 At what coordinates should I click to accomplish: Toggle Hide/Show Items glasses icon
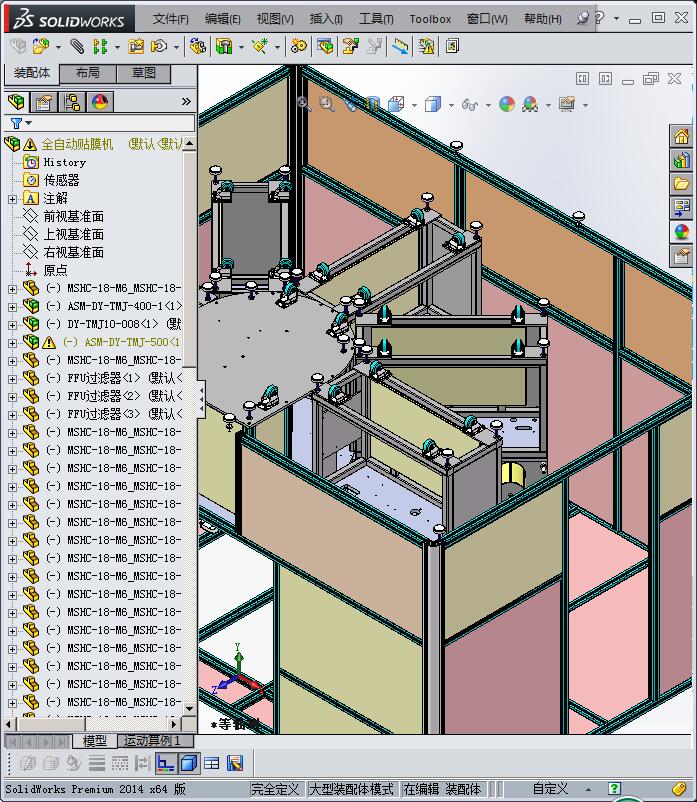coord(469,105)
